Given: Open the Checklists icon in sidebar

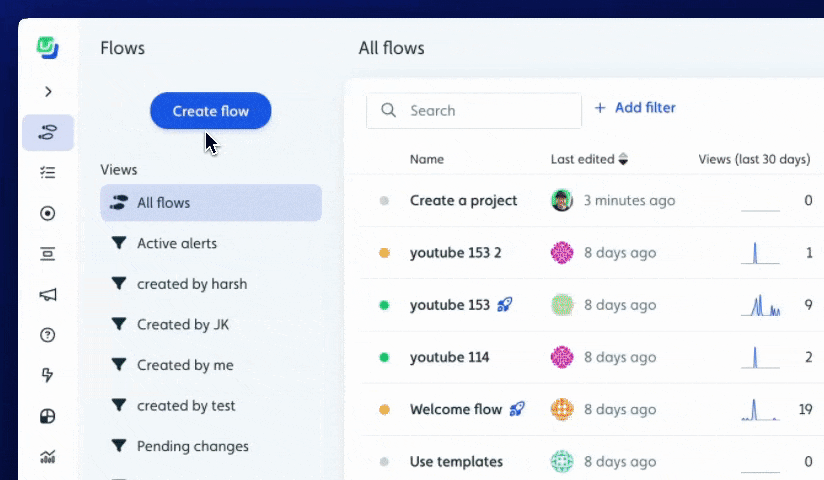Looking at the screenshot, I should pos(48,172).
